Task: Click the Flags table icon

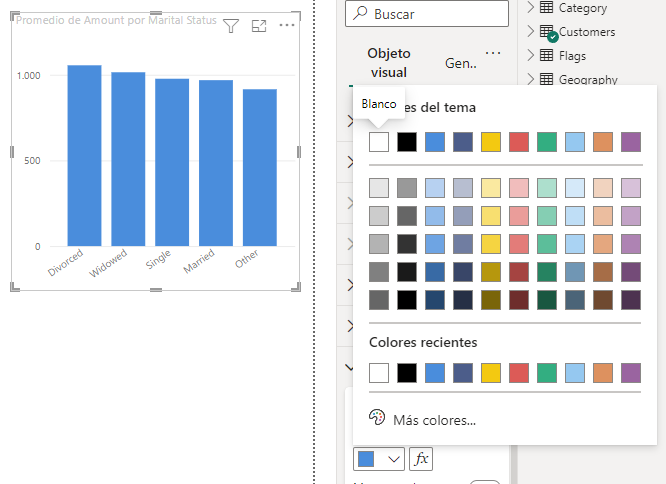Action: coord(546,56)
